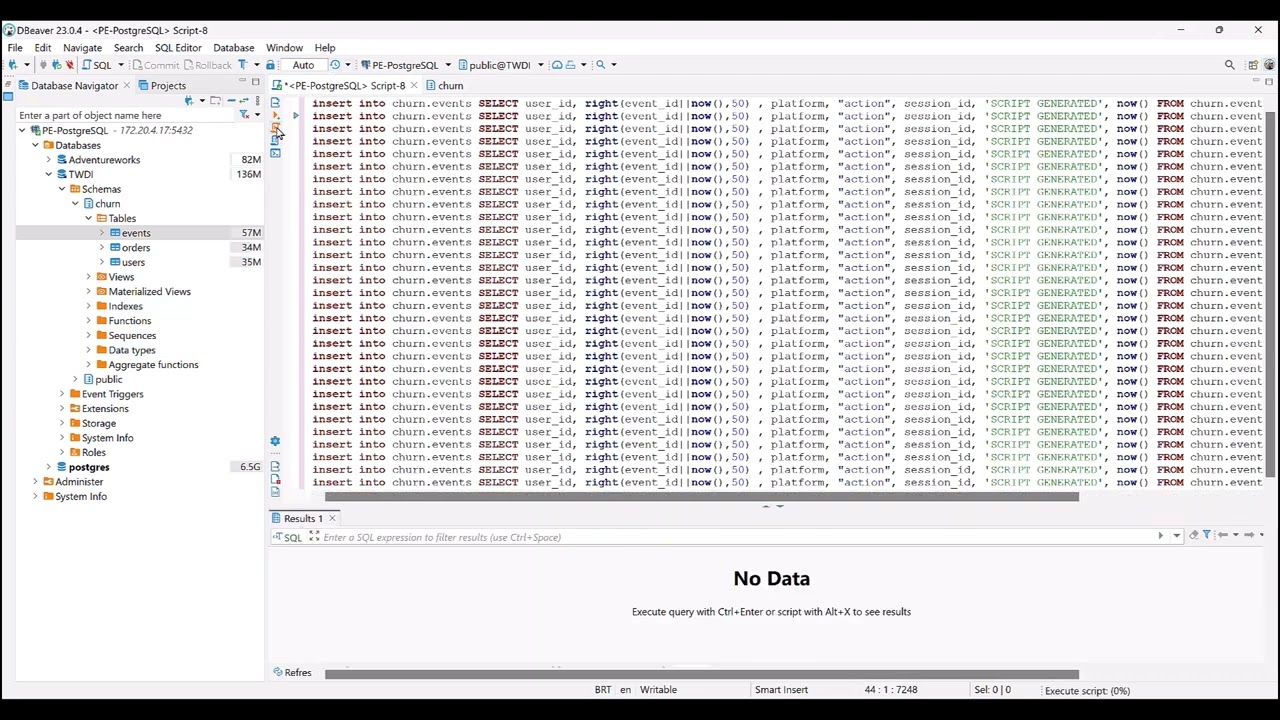This screenshot has width=1280, height=720.
Task: Click the Refres button below the results
Action: (292, 673)
